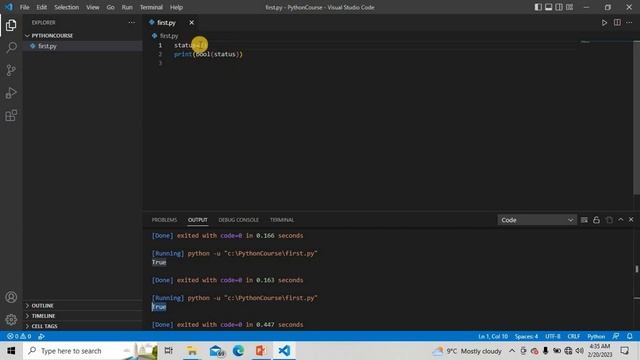Click UTF-8 encoding in status bar
The height and width of the screenshot is (360, 640).
click(x=553, y=336)
